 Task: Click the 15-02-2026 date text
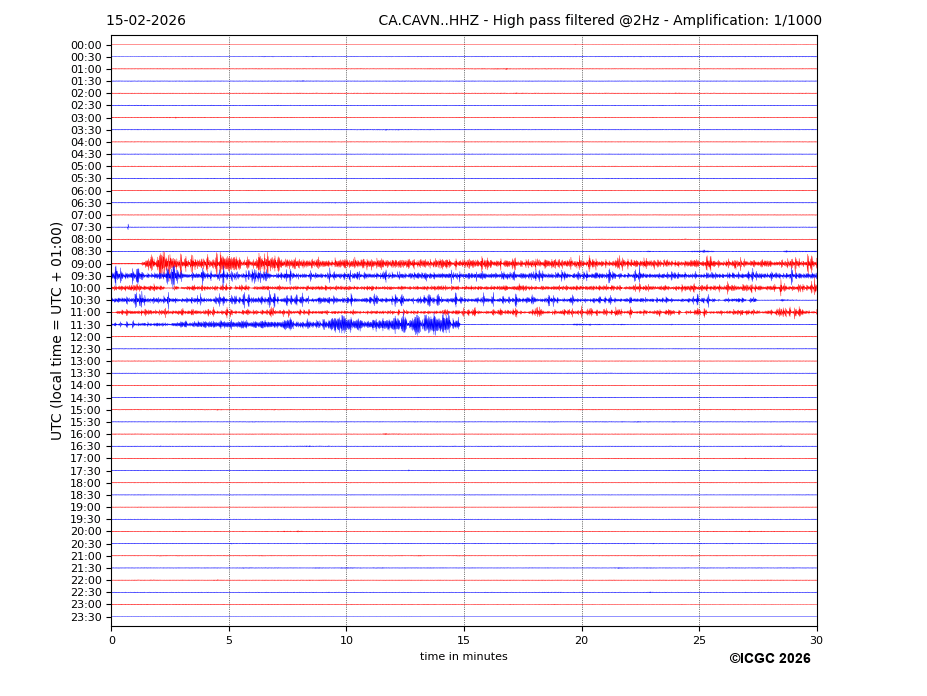[x=146, y=21]
